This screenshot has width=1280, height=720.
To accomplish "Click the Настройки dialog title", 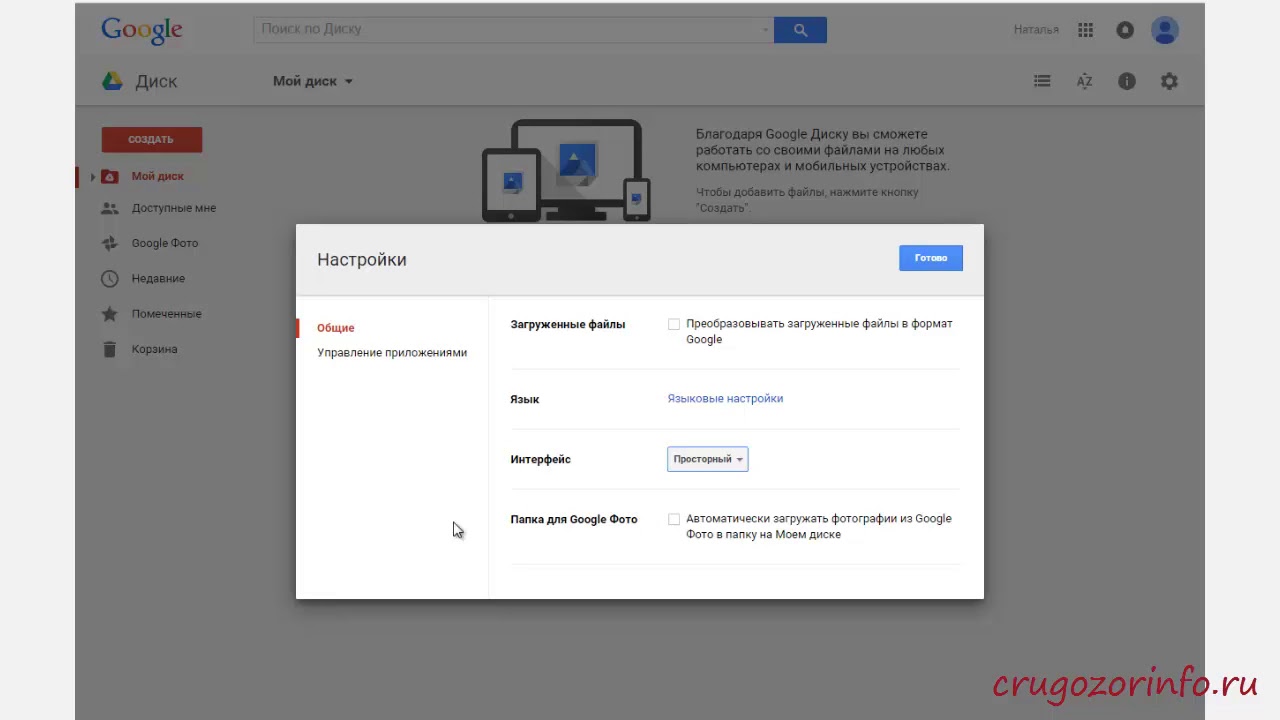I will pyautogui.click(x=362, y=259).
